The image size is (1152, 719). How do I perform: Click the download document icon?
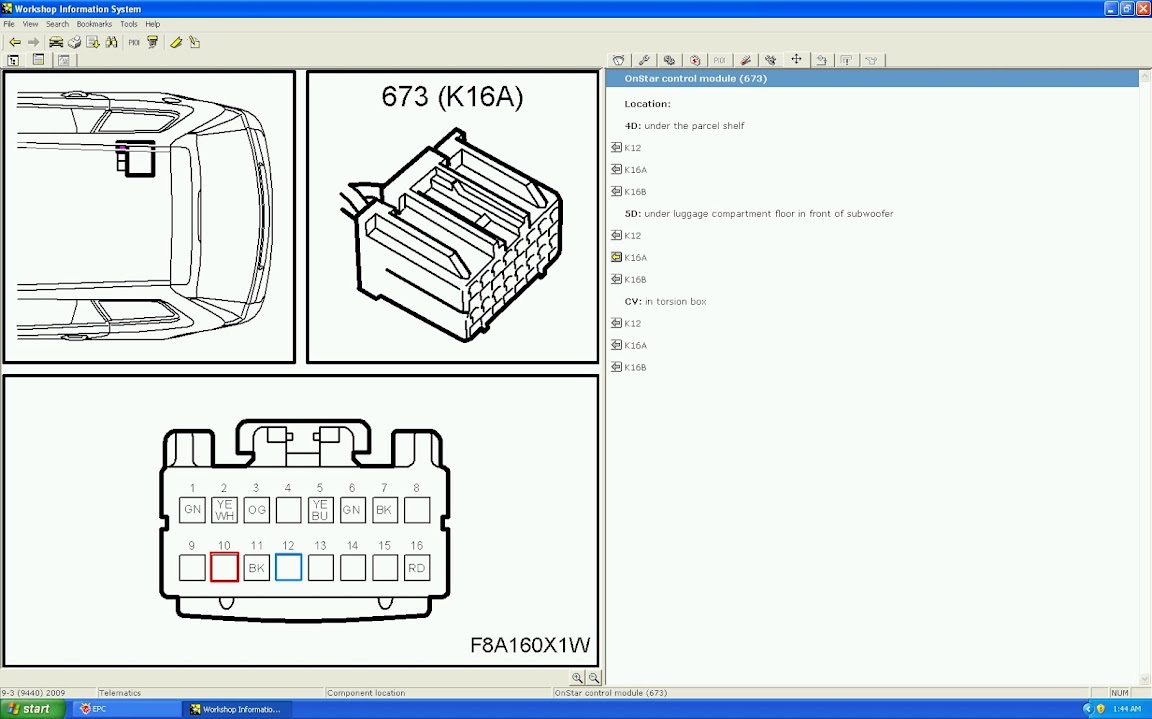(x=93, y=43)
